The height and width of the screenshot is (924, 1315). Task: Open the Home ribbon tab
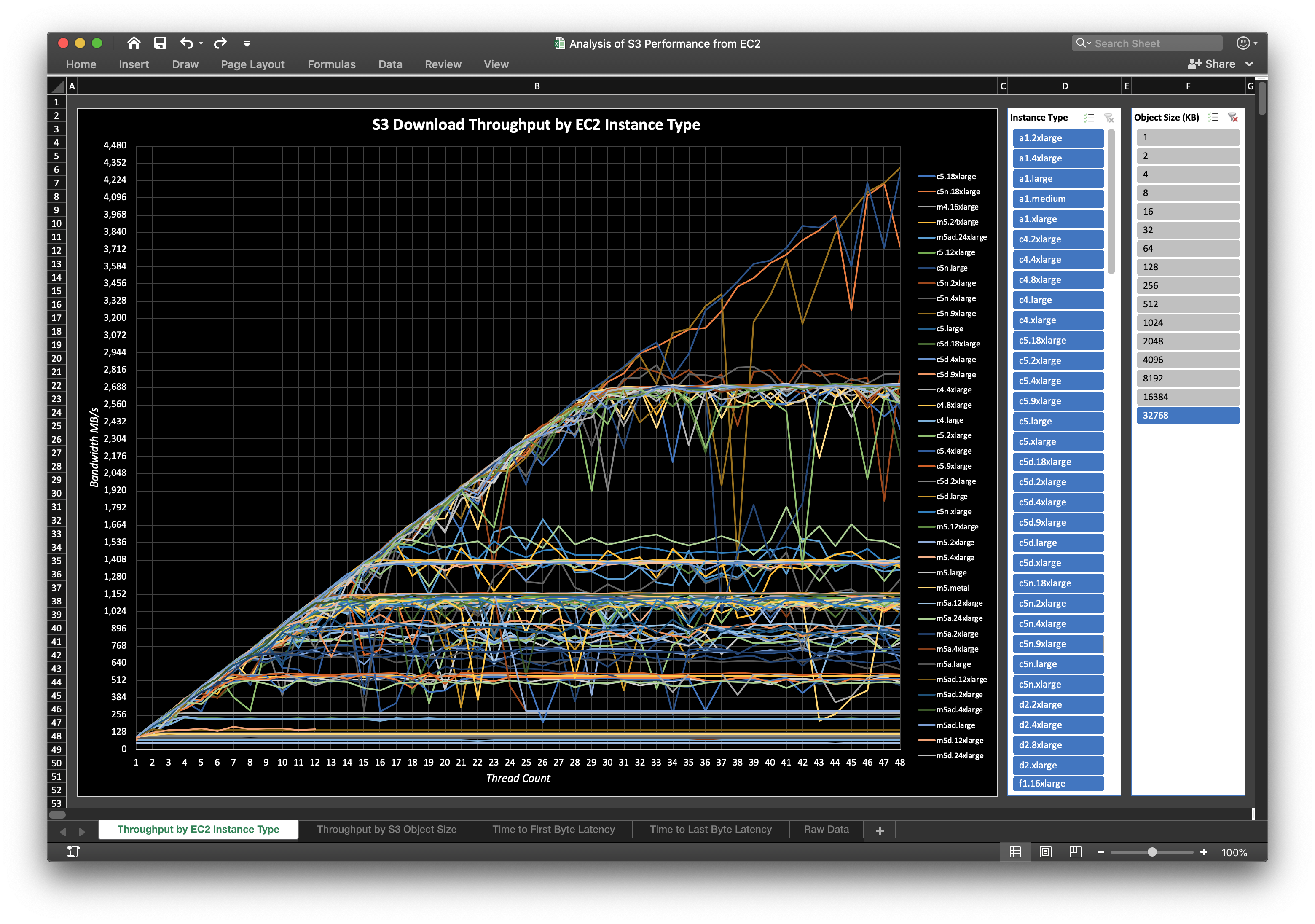[81, 64]
